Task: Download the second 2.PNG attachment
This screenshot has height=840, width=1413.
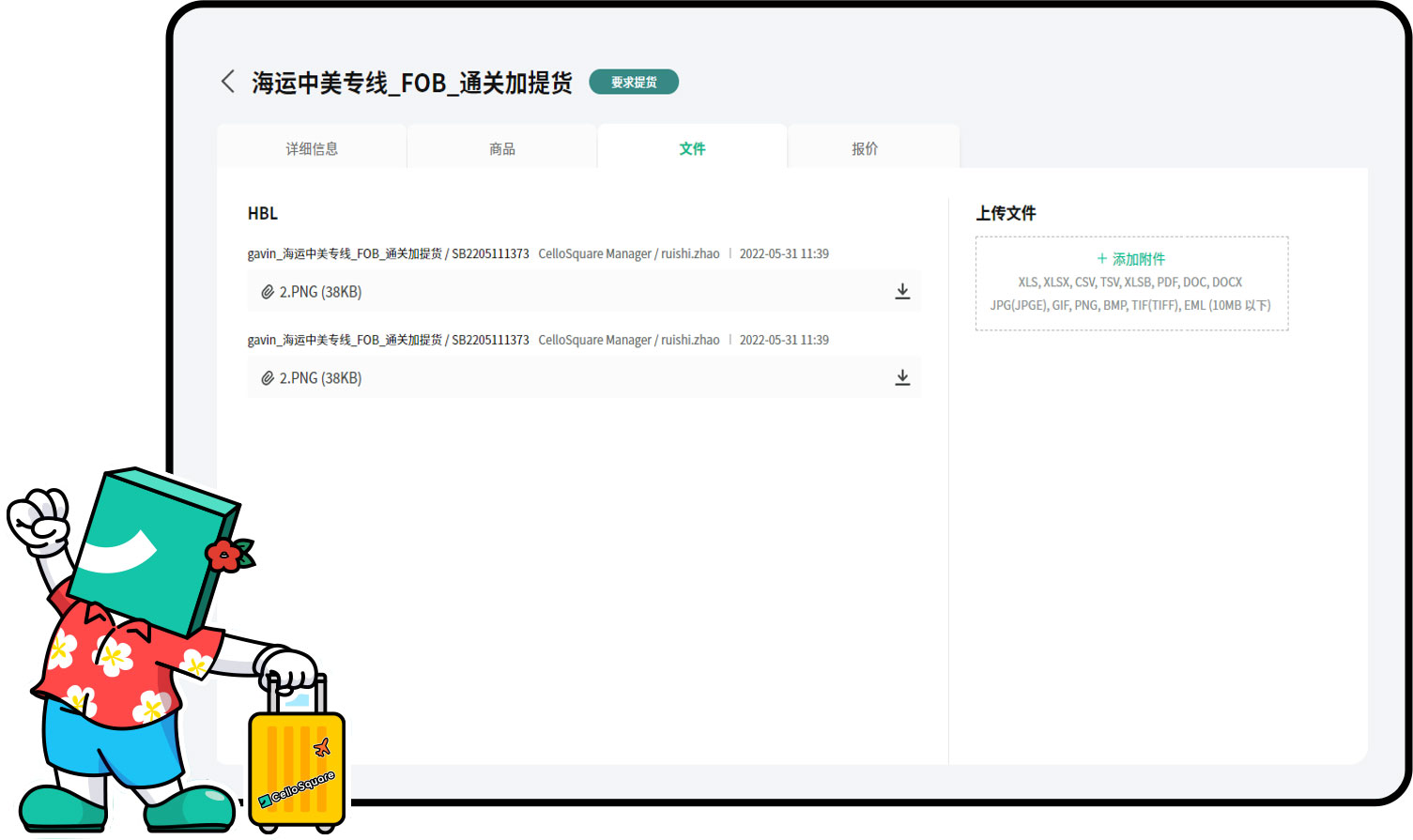Action: [902, 378]
